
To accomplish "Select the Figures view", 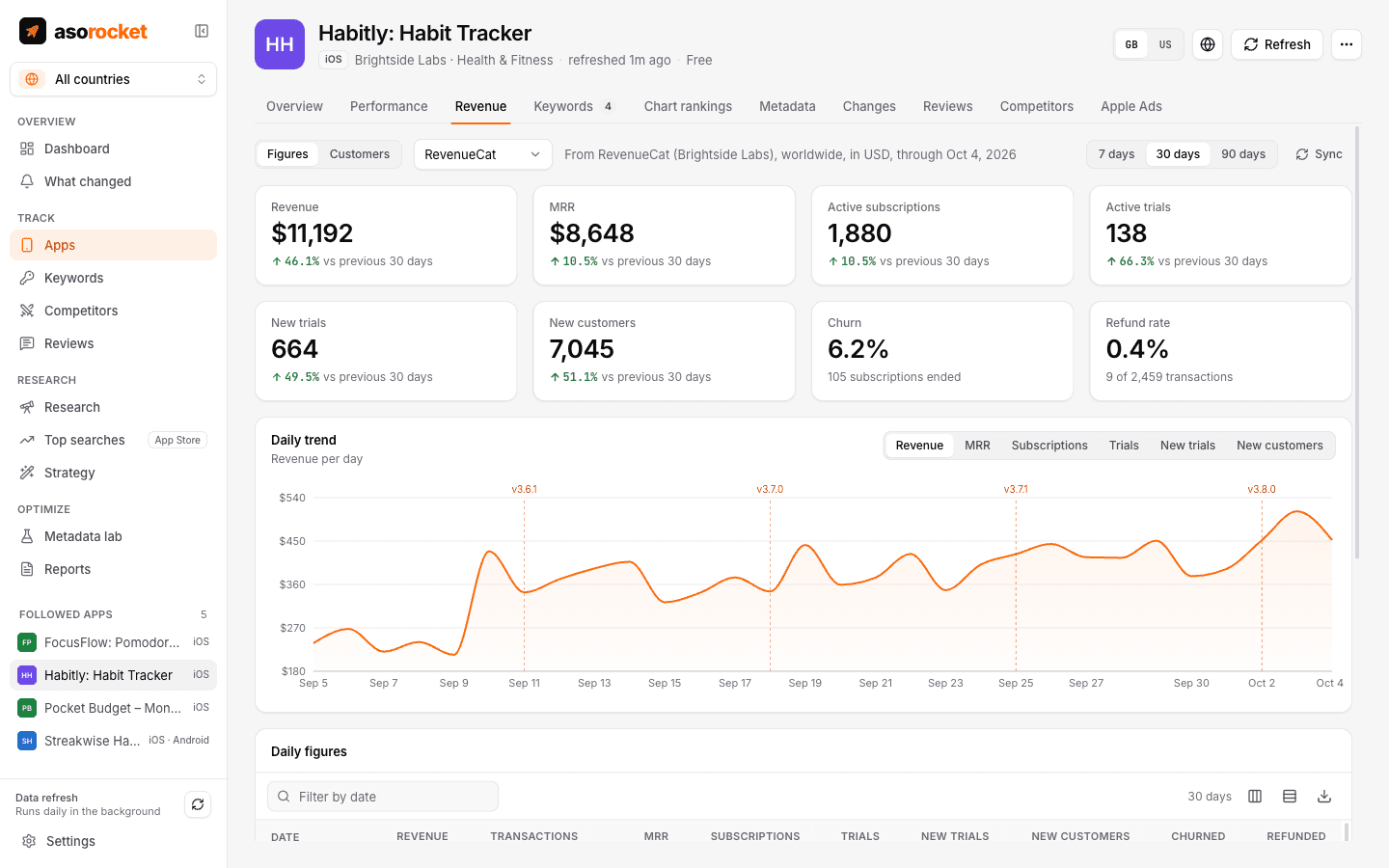I will [x=287, y=154].
